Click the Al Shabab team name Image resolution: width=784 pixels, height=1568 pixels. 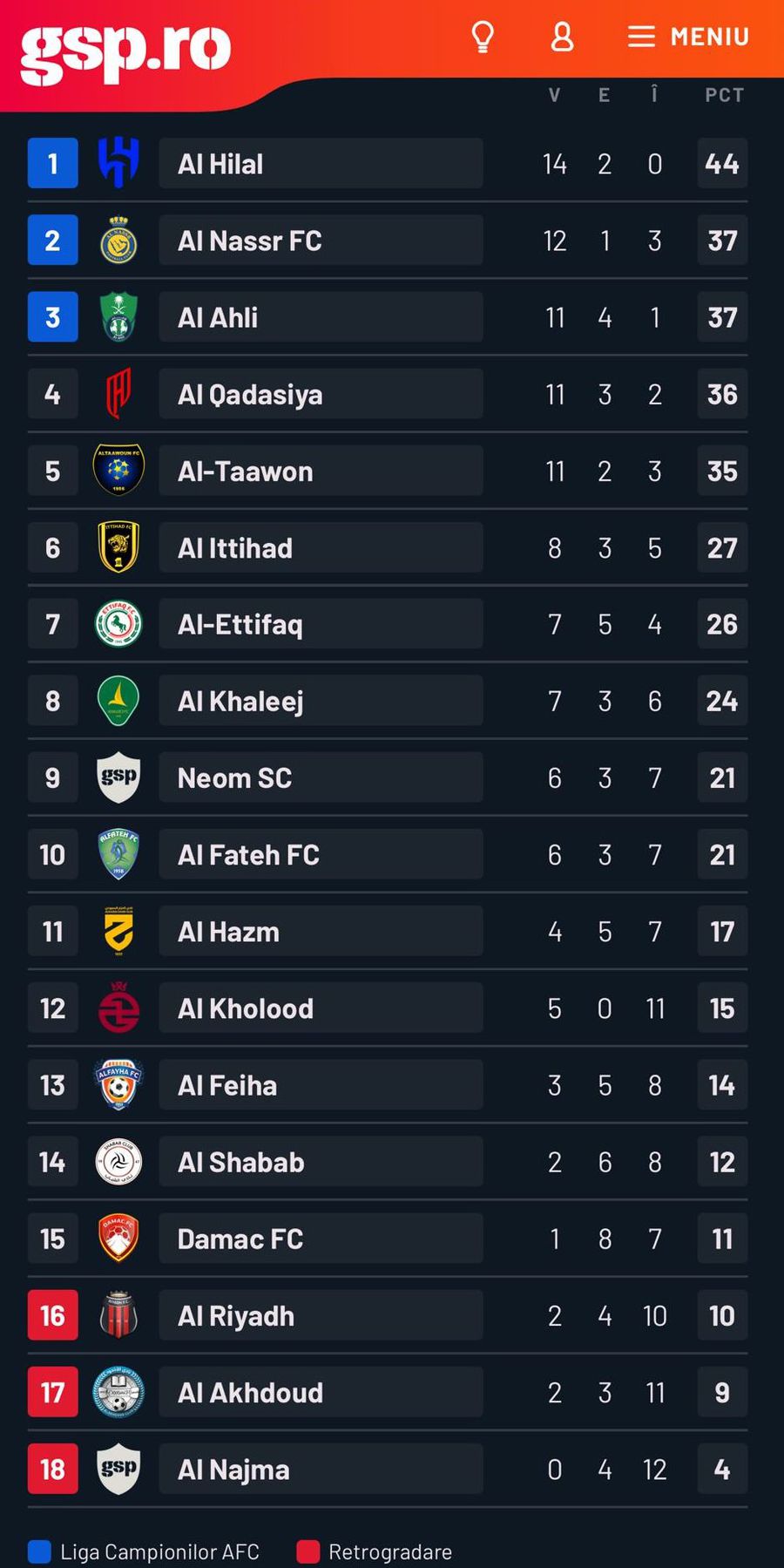pos(241,1162)
